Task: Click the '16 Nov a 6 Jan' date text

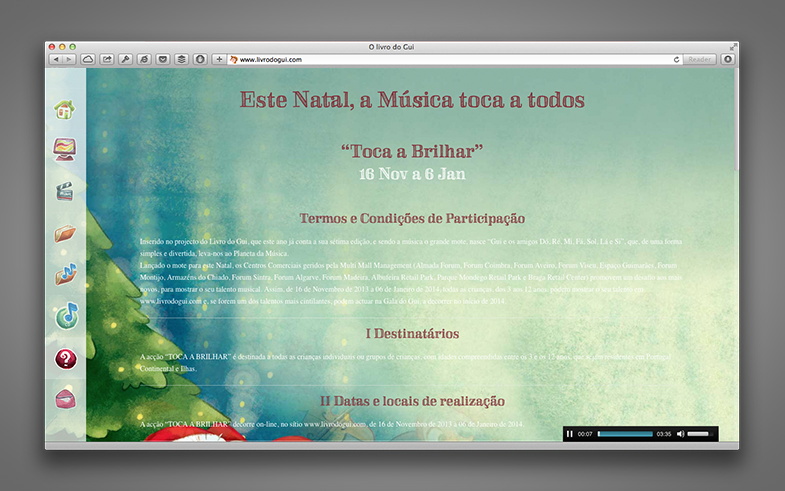Action: 412,174
